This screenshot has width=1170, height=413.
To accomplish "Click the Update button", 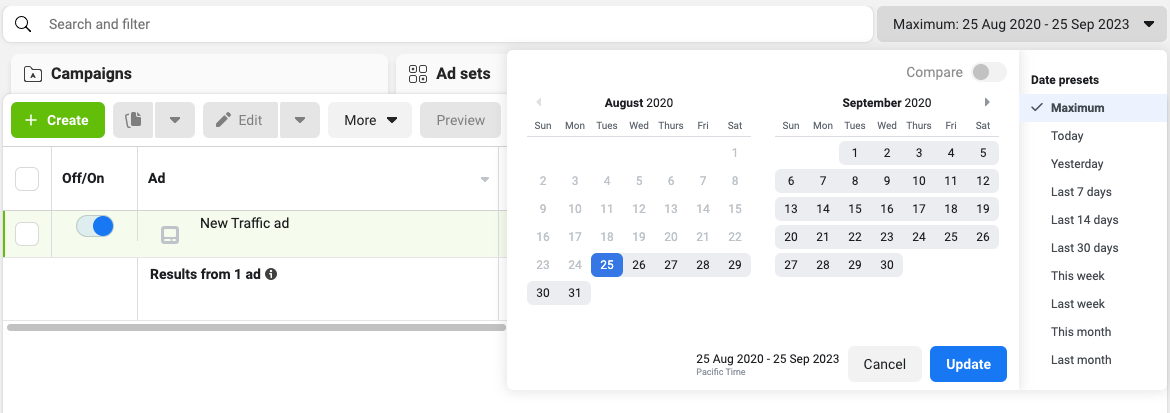I will [x=967, y=364].
